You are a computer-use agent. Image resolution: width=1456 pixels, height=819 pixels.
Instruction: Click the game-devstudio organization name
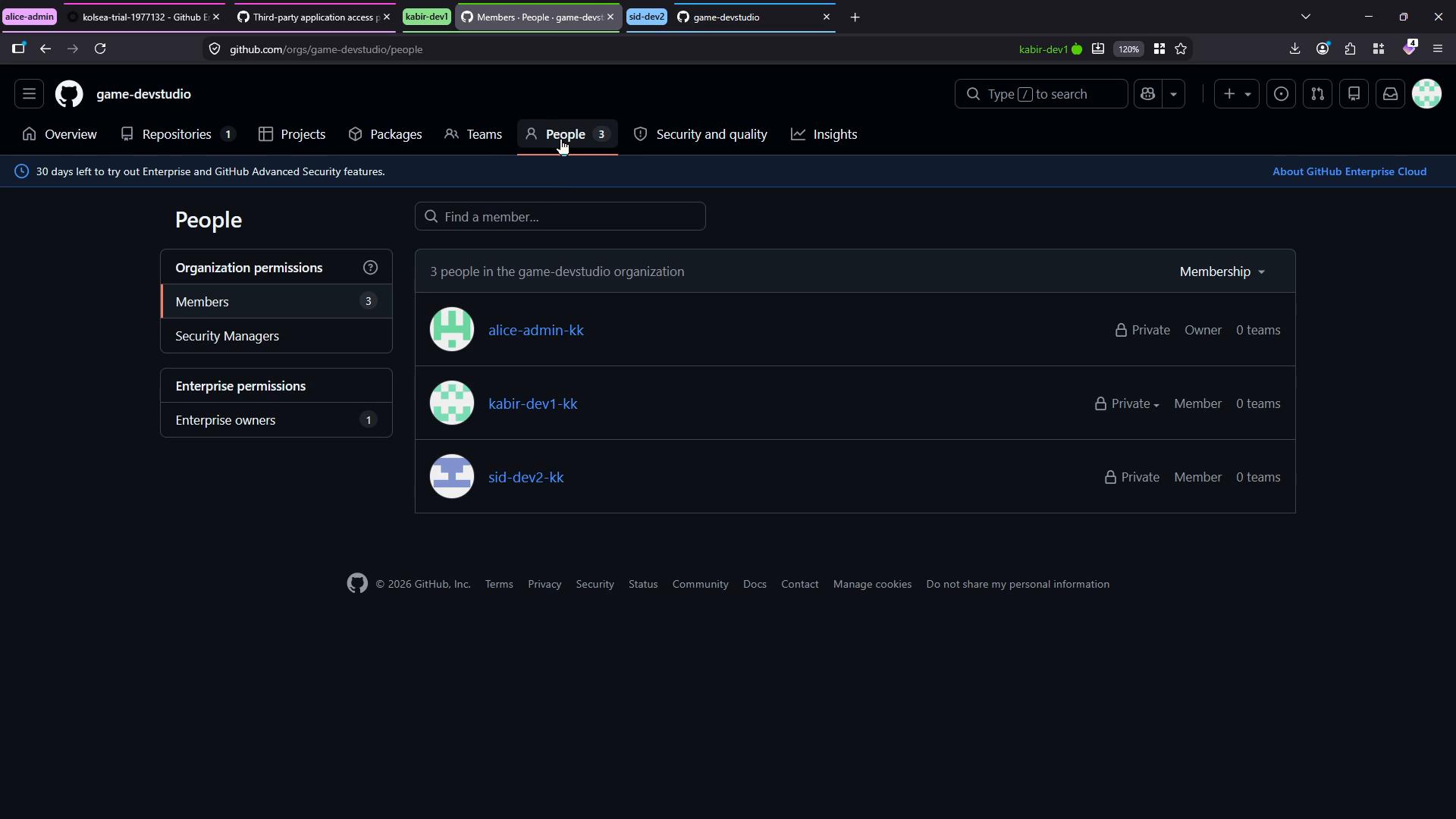pos(143,94)
